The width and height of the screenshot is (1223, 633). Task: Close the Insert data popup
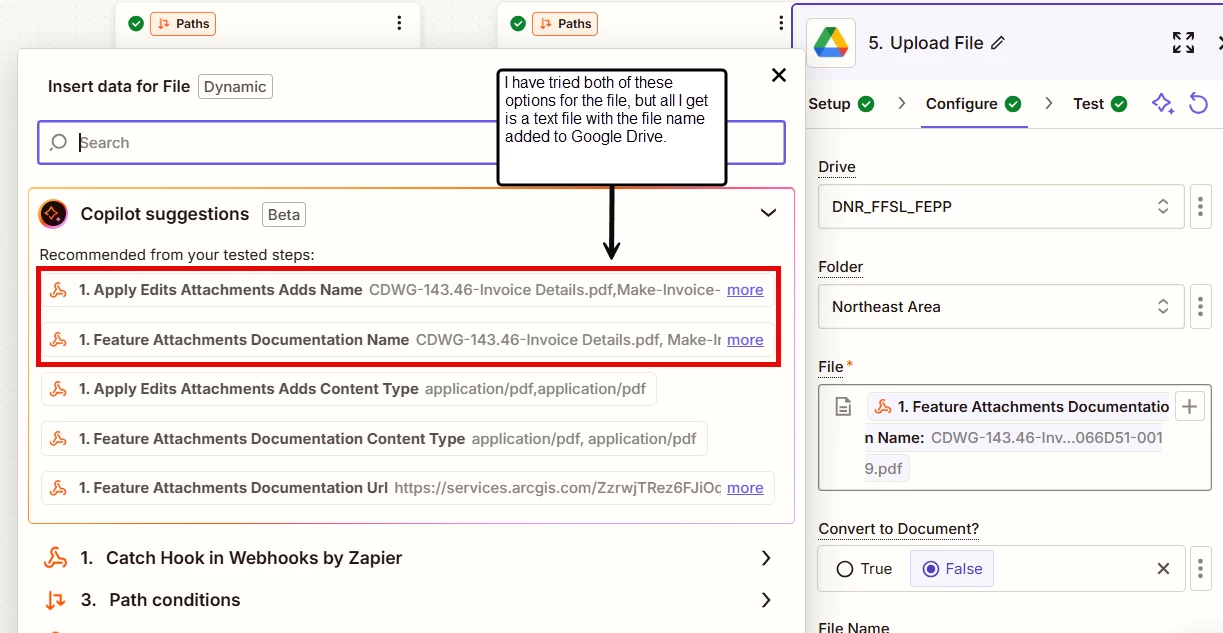click(779, 75)
